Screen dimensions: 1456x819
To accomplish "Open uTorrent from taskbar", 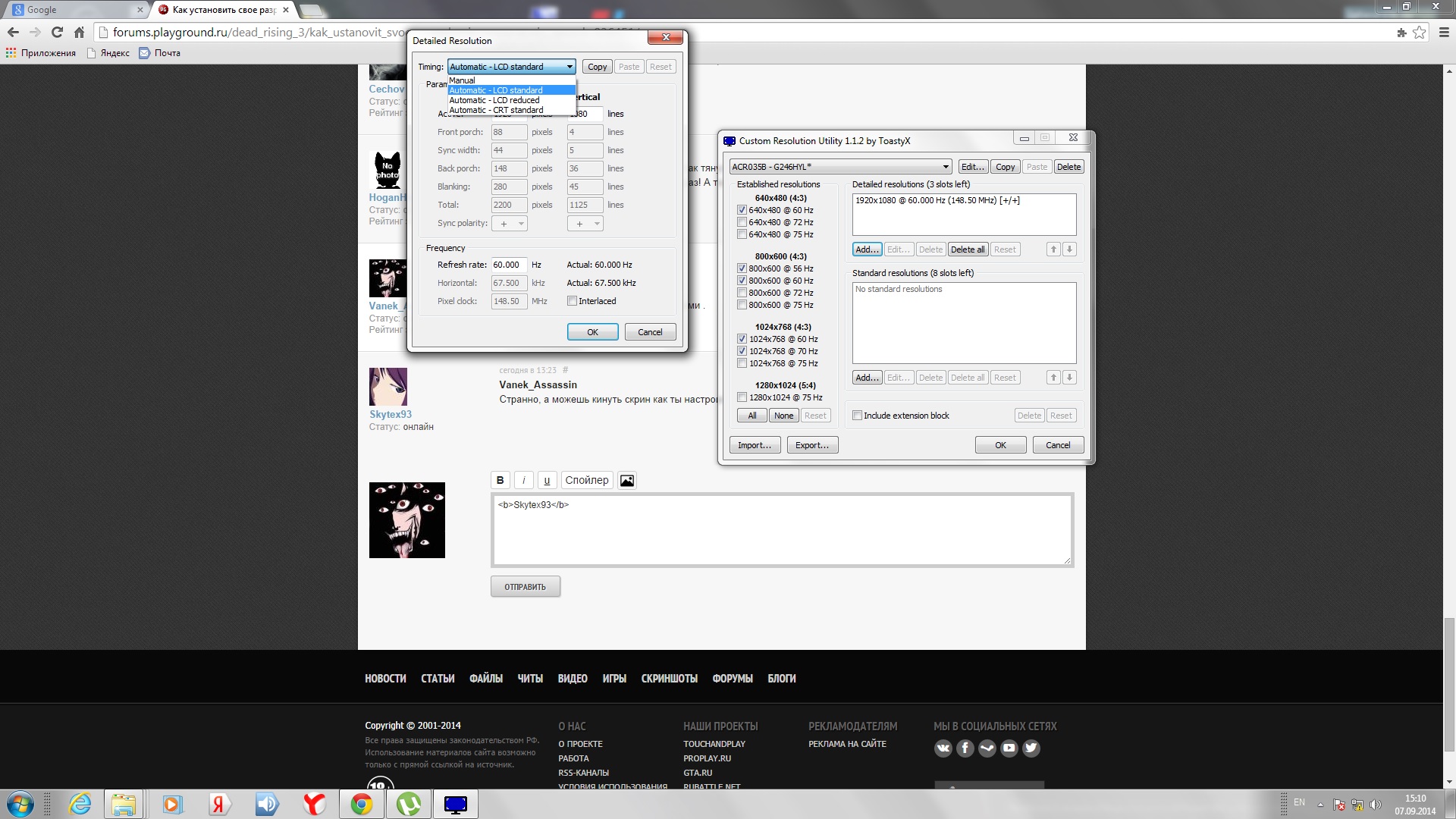I will click(x=408, y=805).
